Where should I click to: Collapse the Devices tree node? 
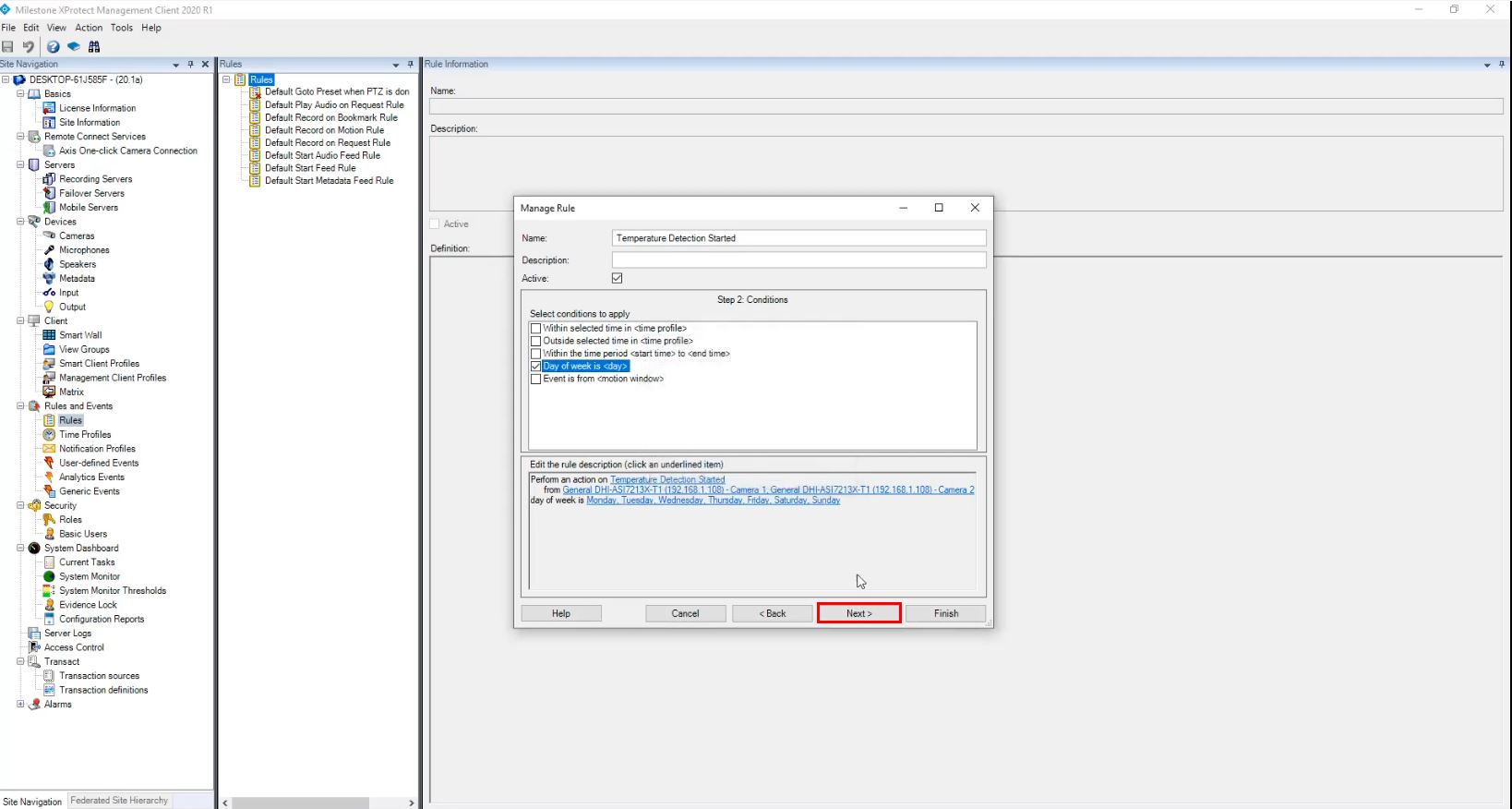click(x=20, y=222)
